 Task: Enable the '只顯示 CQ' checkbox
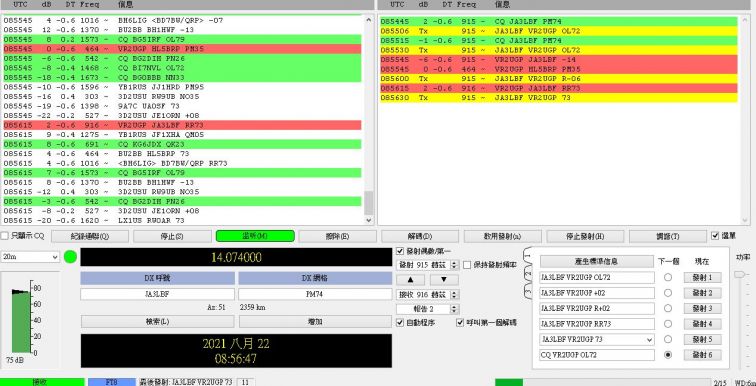(x=4, y=236)
